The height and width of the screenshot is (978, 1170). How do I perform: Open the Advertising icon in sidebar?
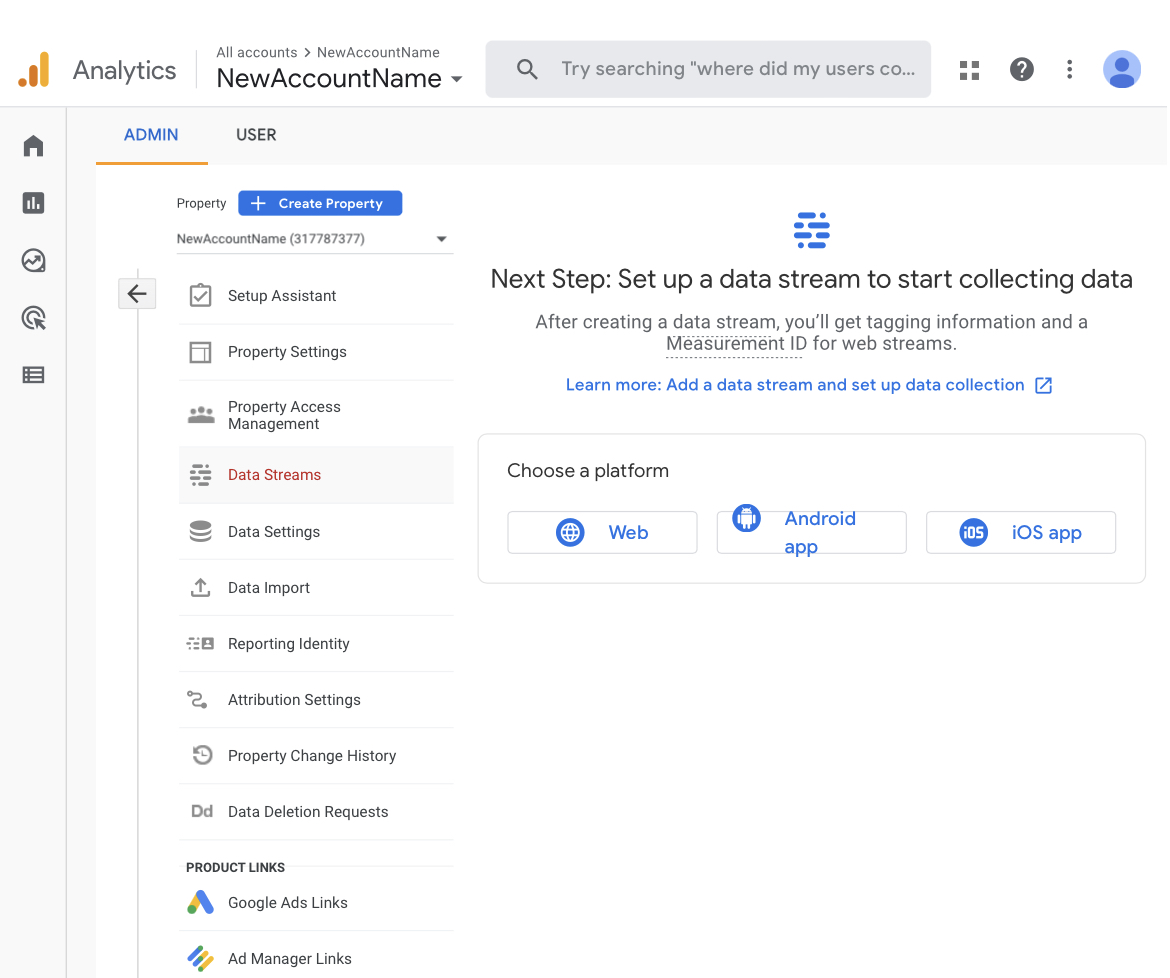point(33,318)
